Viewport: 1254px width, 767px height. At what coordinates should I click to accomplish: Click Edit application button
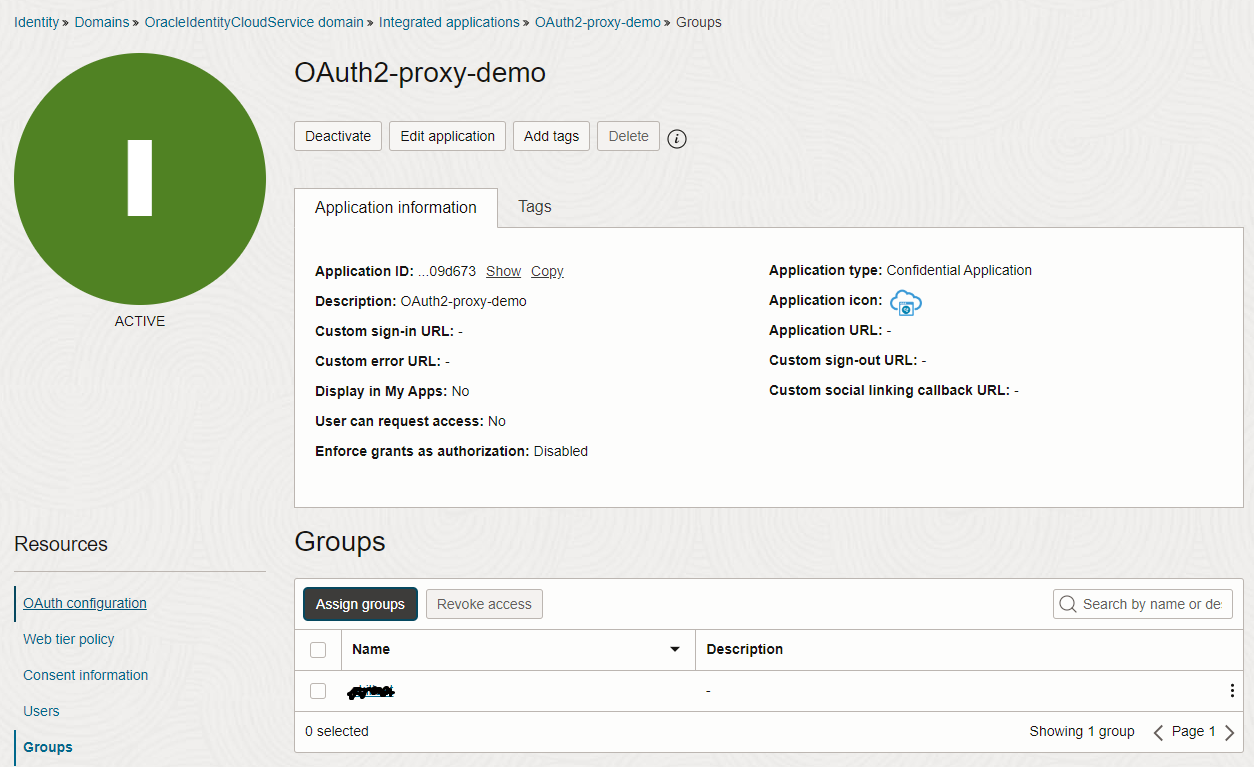point(448,136)
